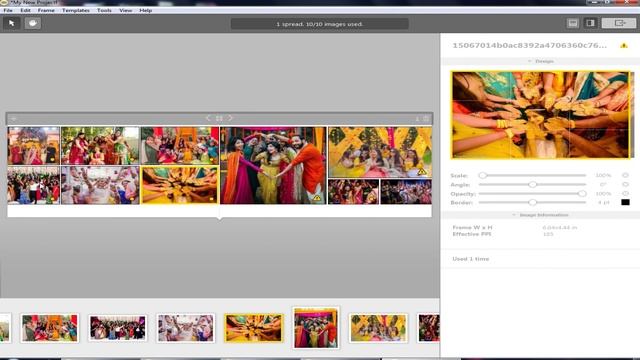Select the large couple dancing frame in spread
This screenshot has height=360, width=640.
pos(273,165)
